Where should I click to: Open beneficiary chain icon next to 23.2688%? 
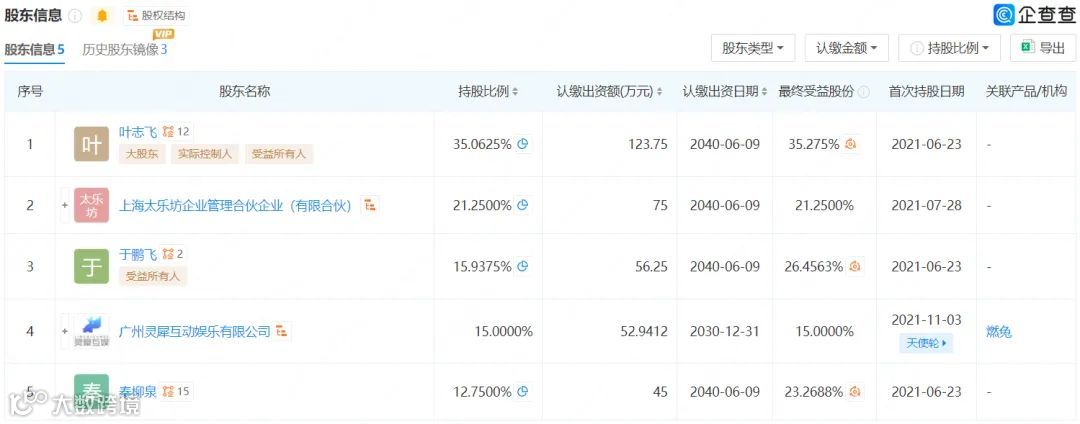854,392
